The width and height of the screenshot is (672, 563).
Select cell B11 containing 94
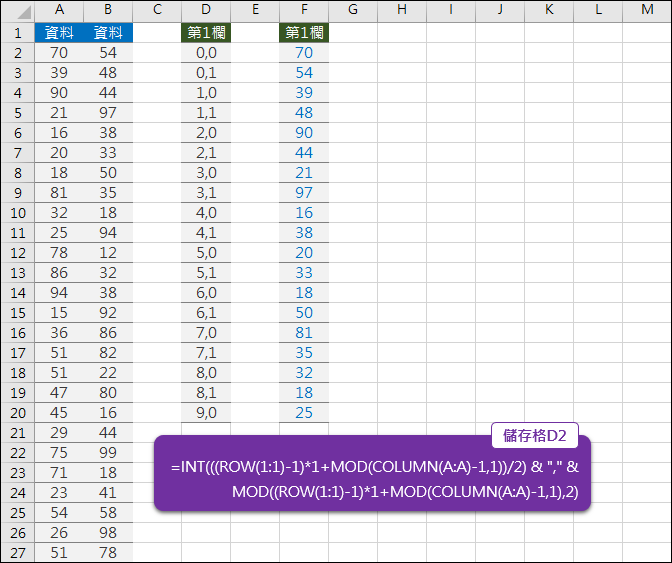108,233
